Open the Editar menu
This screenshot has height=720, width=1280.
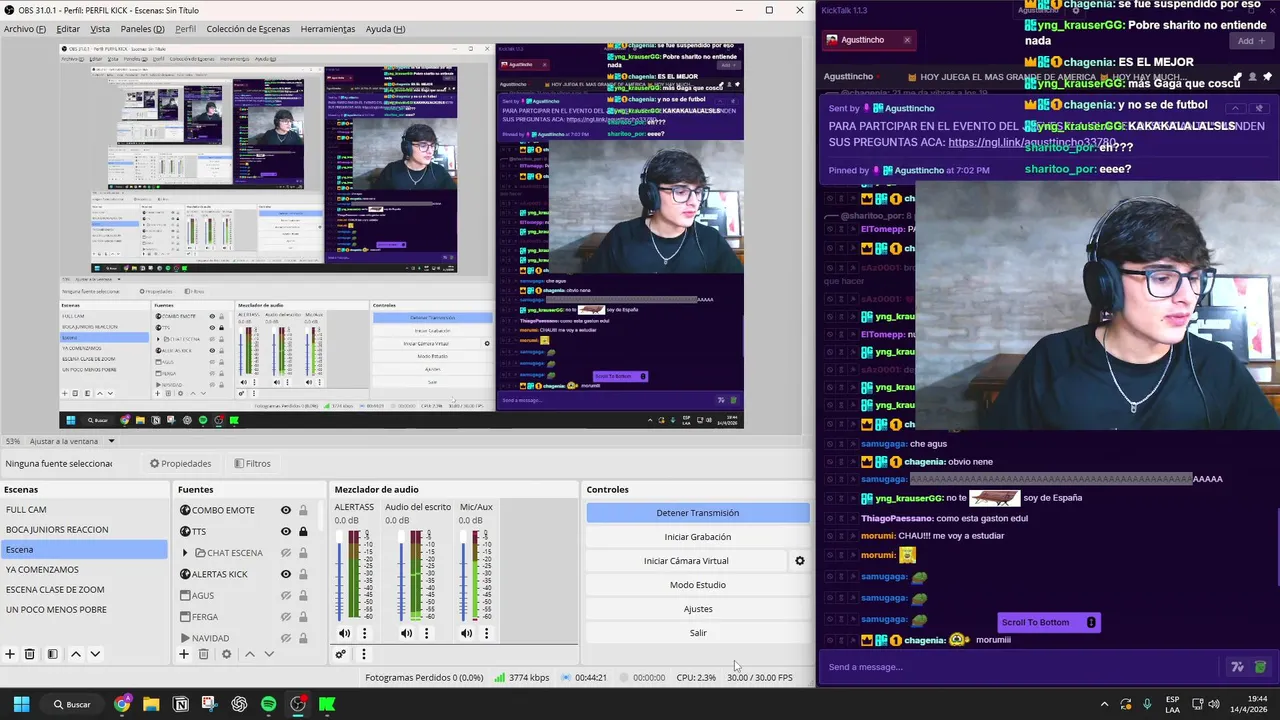coord(68,29)
